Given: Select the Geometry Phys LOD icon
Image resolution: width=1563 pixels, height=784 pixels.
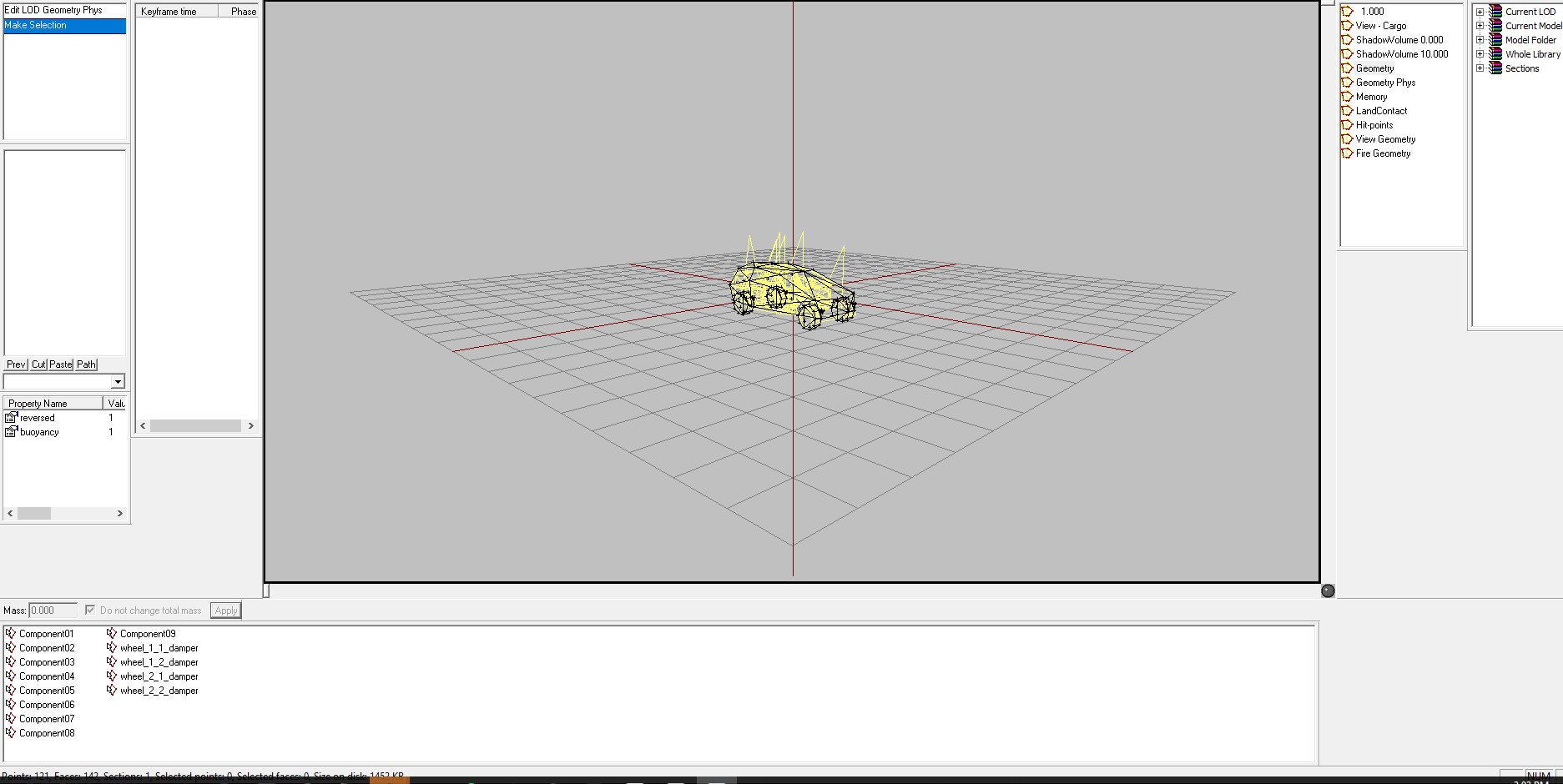Looking at the screenshot, I should click(1347, 83).
